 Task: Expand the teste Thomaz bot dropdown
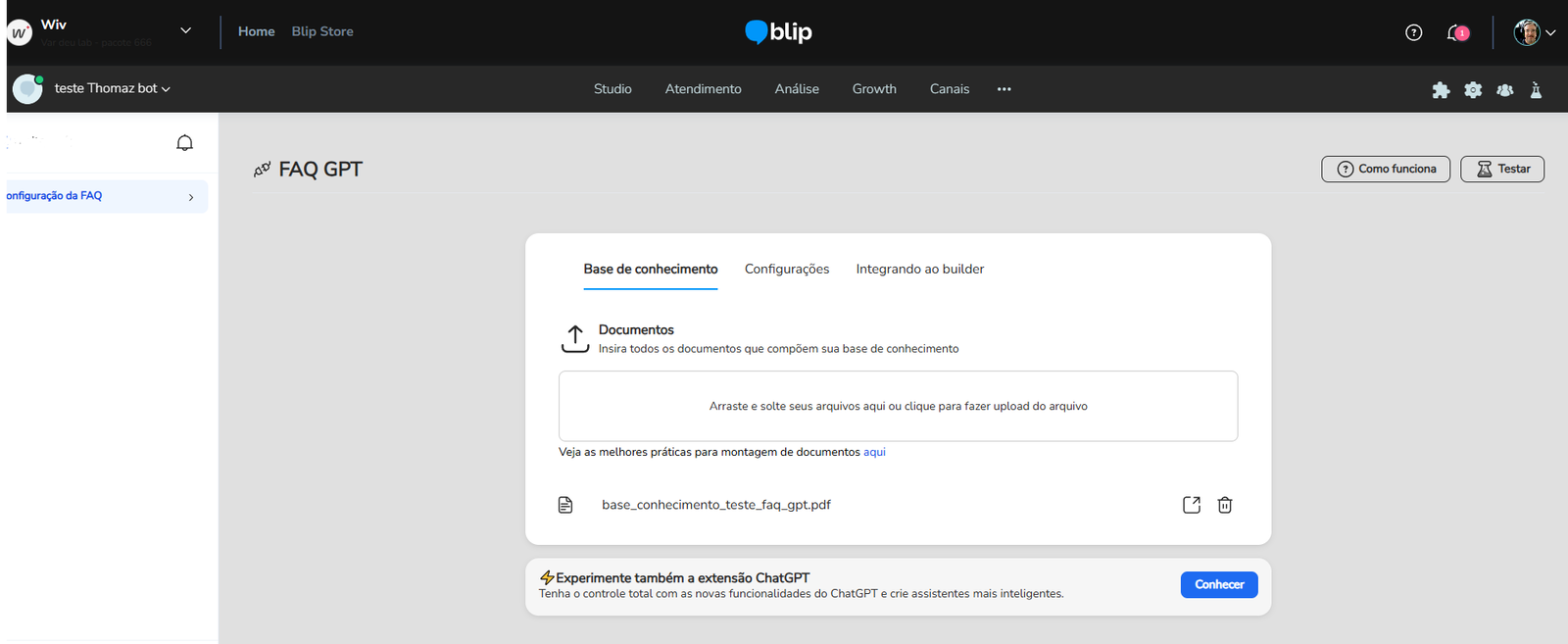pyautogui.click(x=166, y=89)
